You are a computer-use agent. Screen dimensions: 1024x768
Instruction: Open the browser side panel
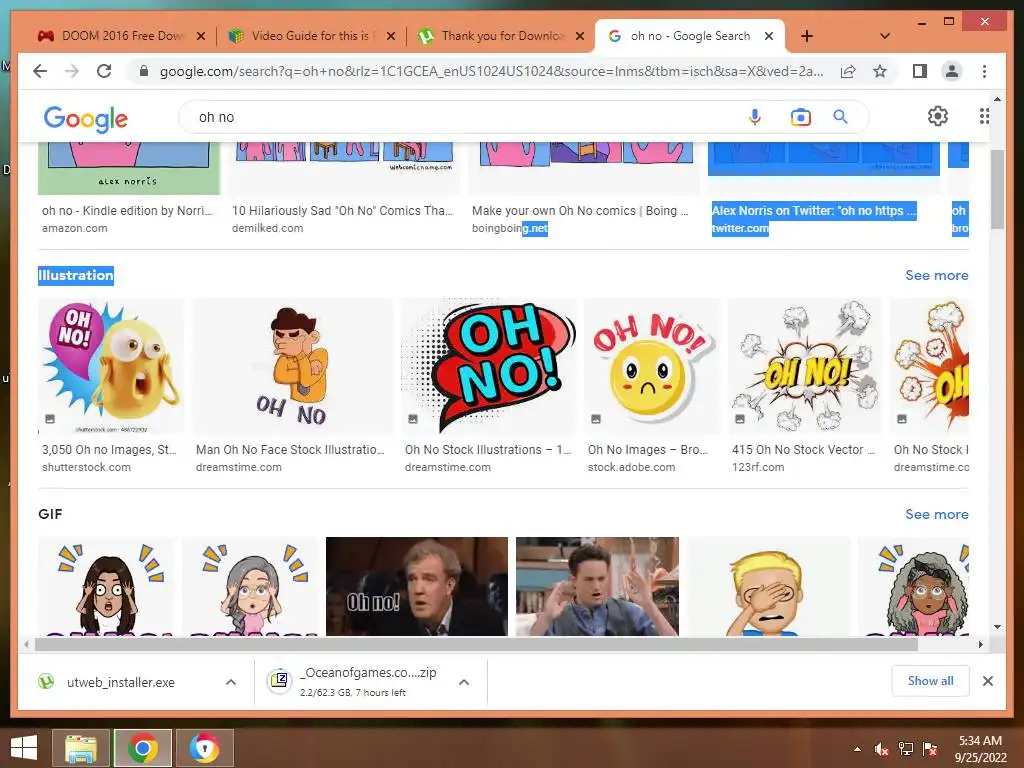click(x=920, y=71)
